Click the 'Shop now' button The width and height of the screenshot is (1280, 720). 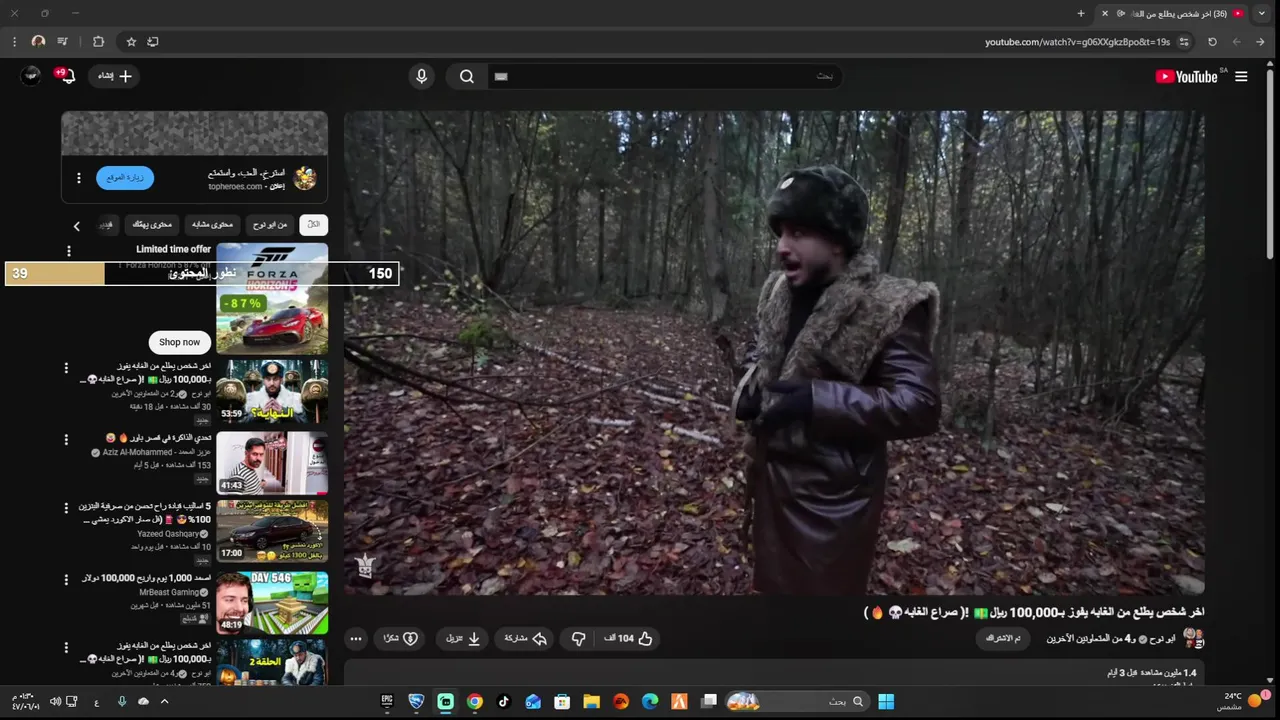[180, 342]
